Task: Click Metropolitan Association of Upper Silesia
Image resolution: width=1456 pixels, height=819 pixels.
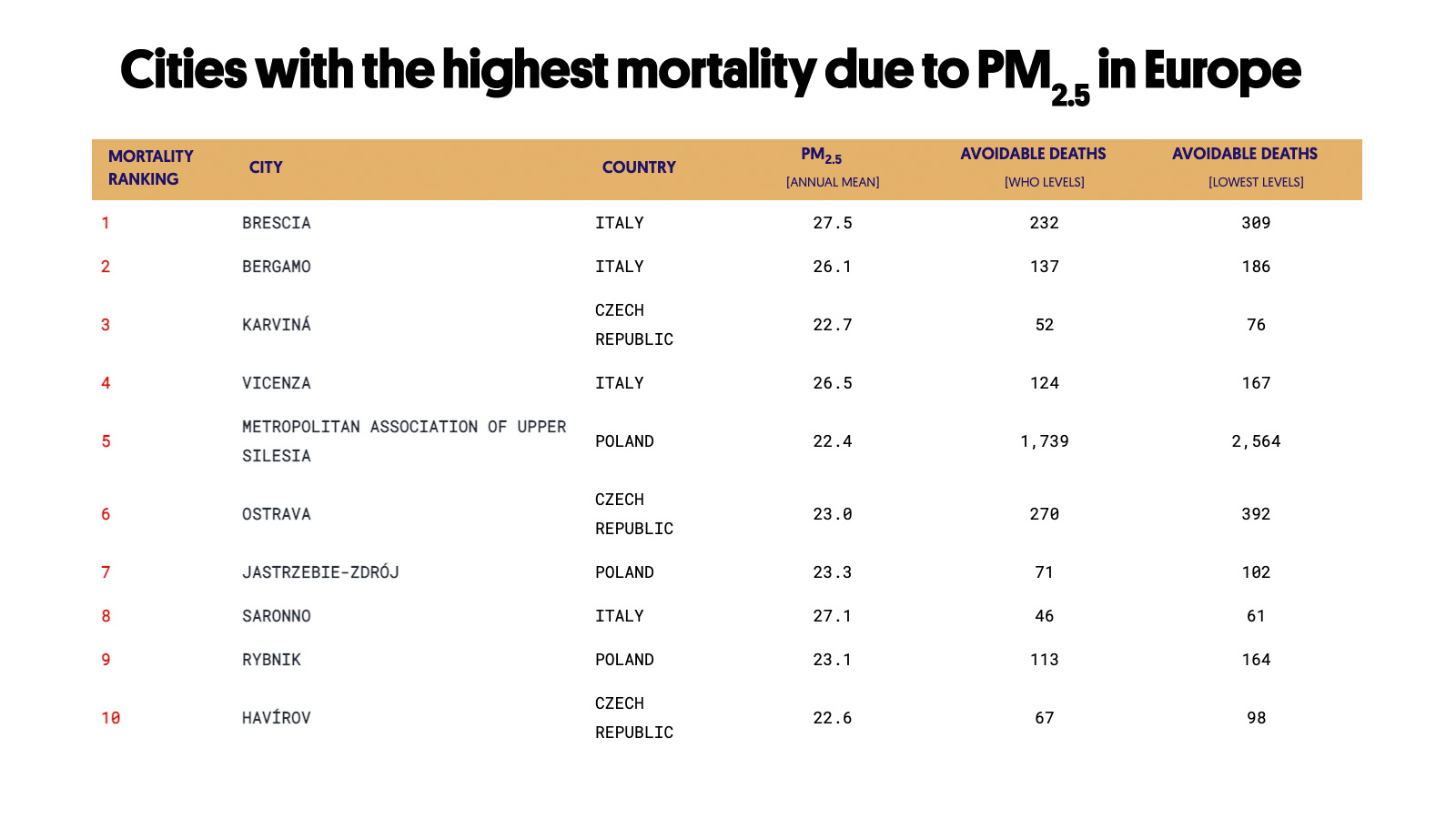Action: tap(403, 440)
